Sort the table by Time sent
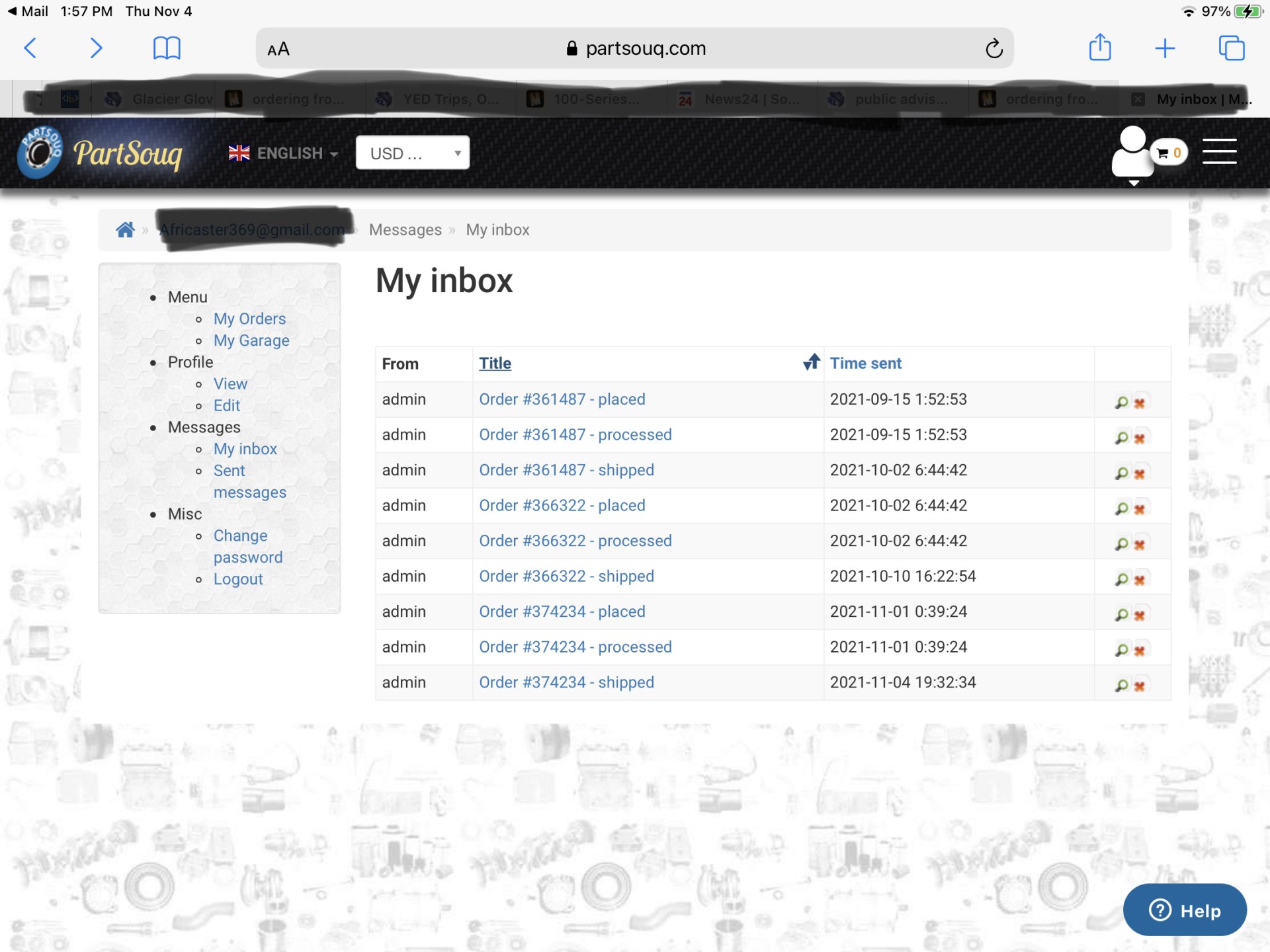The height and width of the screenshot is (952, 1270). [x=865, y=363]
